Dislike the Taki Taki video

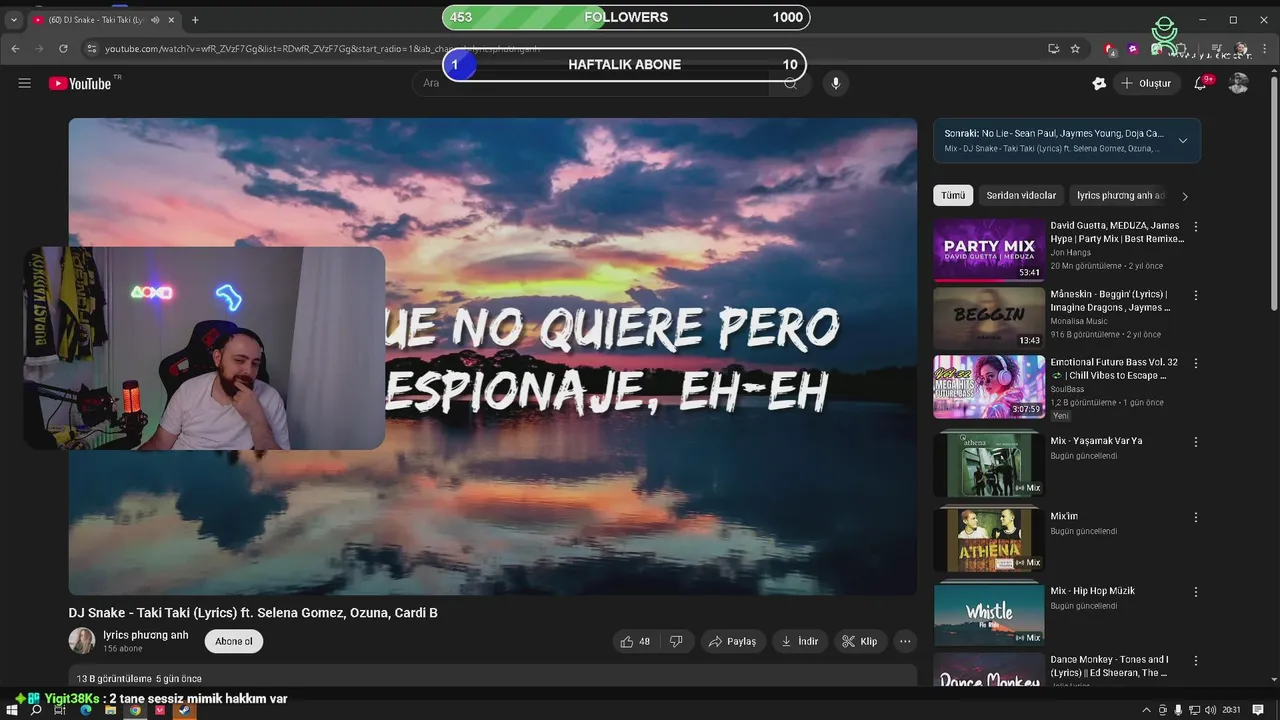point(676,641)
